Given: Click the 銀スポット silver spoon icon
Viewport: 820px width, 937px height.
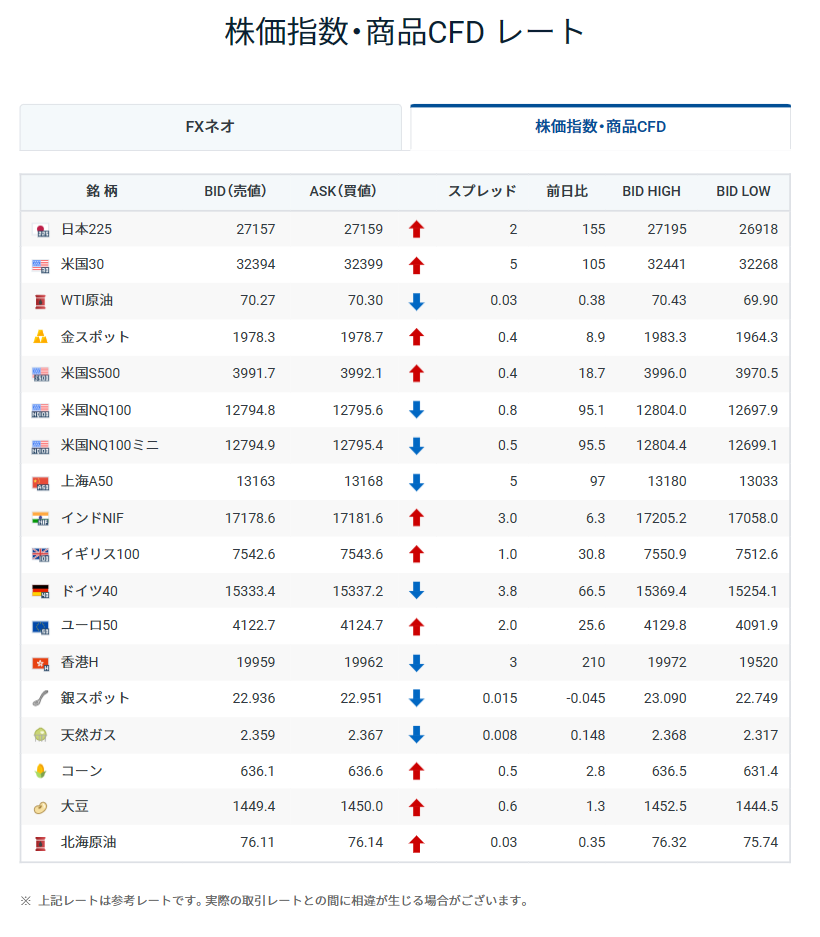Looking at the screenshot, I should [41, 698].
